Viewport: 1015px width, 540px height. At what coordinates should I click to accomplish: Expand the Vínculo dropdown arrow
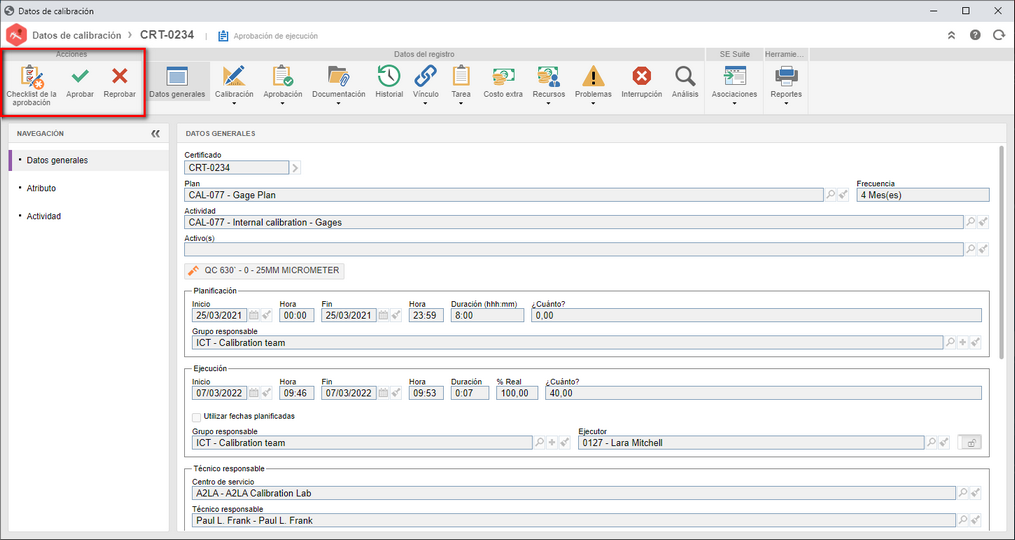point(425,104)
